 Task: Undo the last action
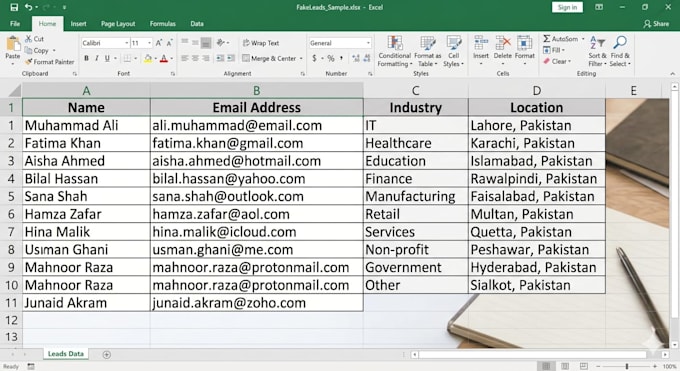pyautogui.click(x=29, y=7)
